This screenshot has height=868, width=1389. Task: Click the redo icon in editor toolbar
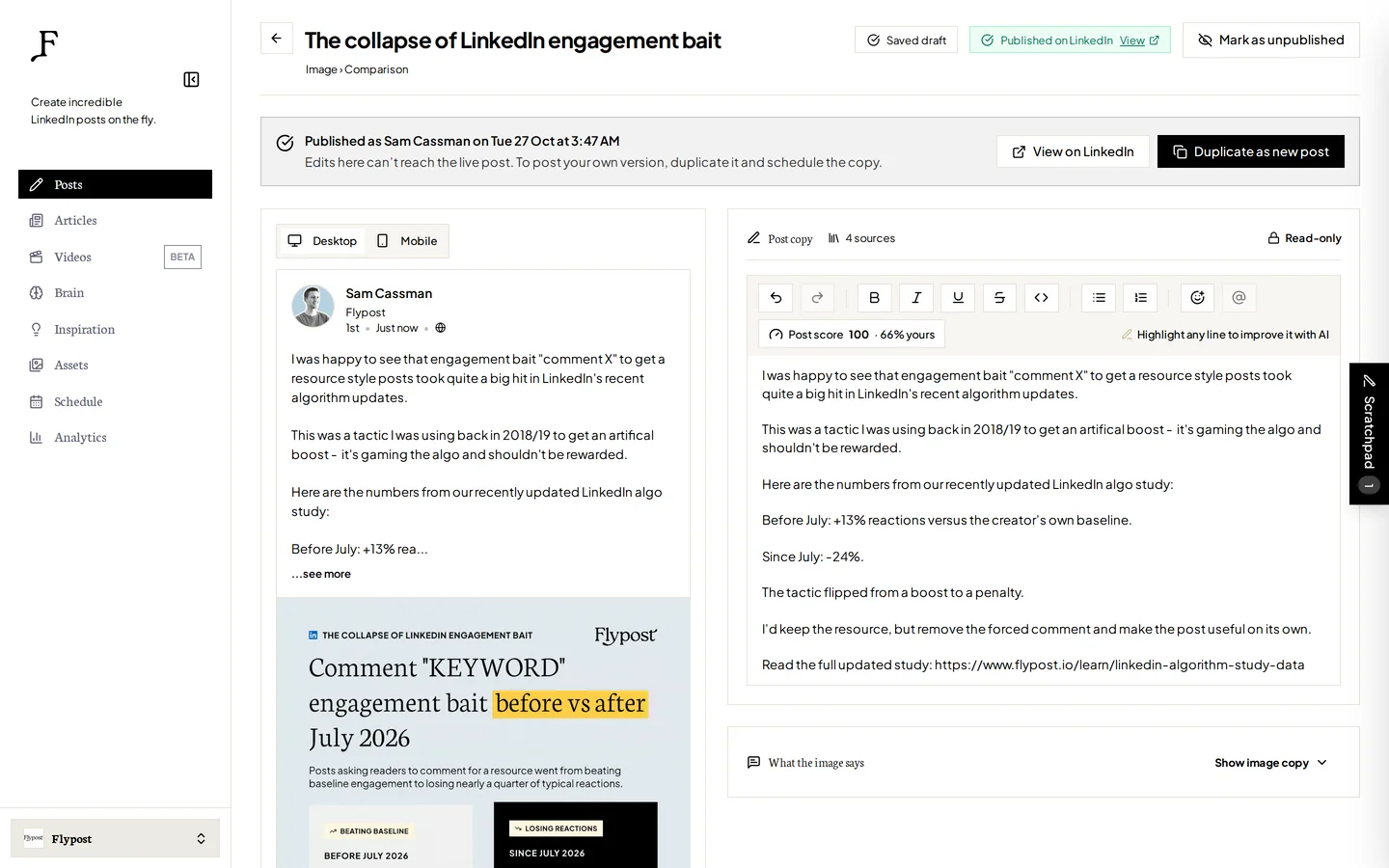(x=817, y=297)
